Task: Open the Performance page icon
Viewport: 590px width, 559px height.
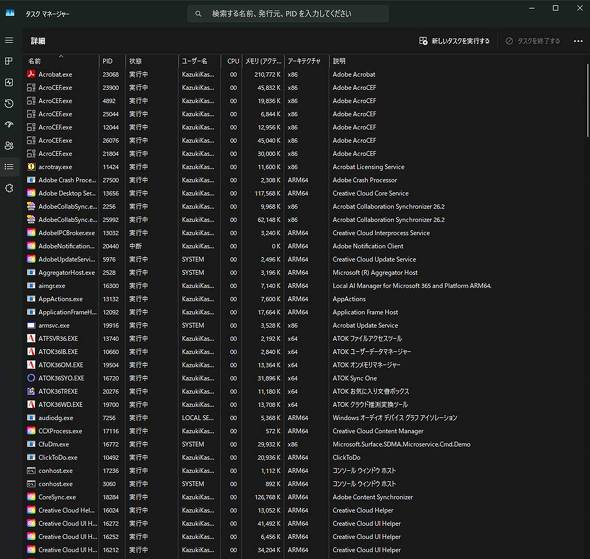Action: coord(9,82)
